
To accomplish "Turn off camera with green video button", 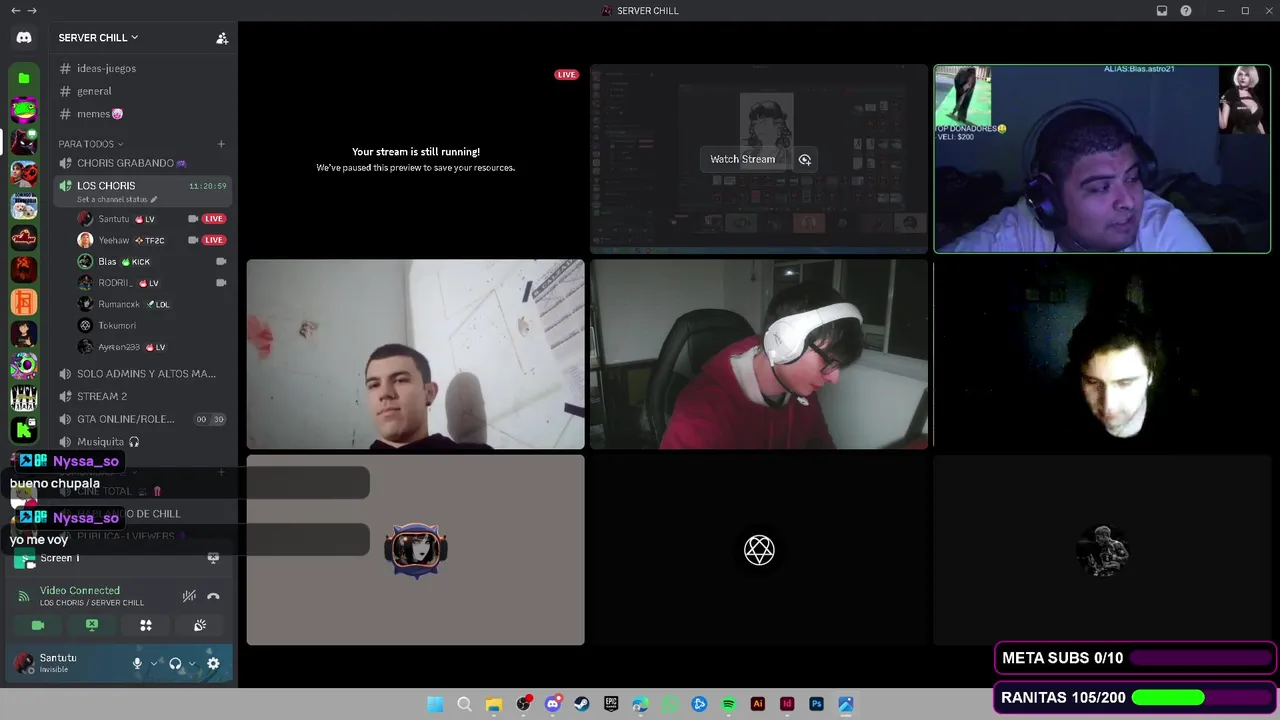I will (x=38, y=625).
